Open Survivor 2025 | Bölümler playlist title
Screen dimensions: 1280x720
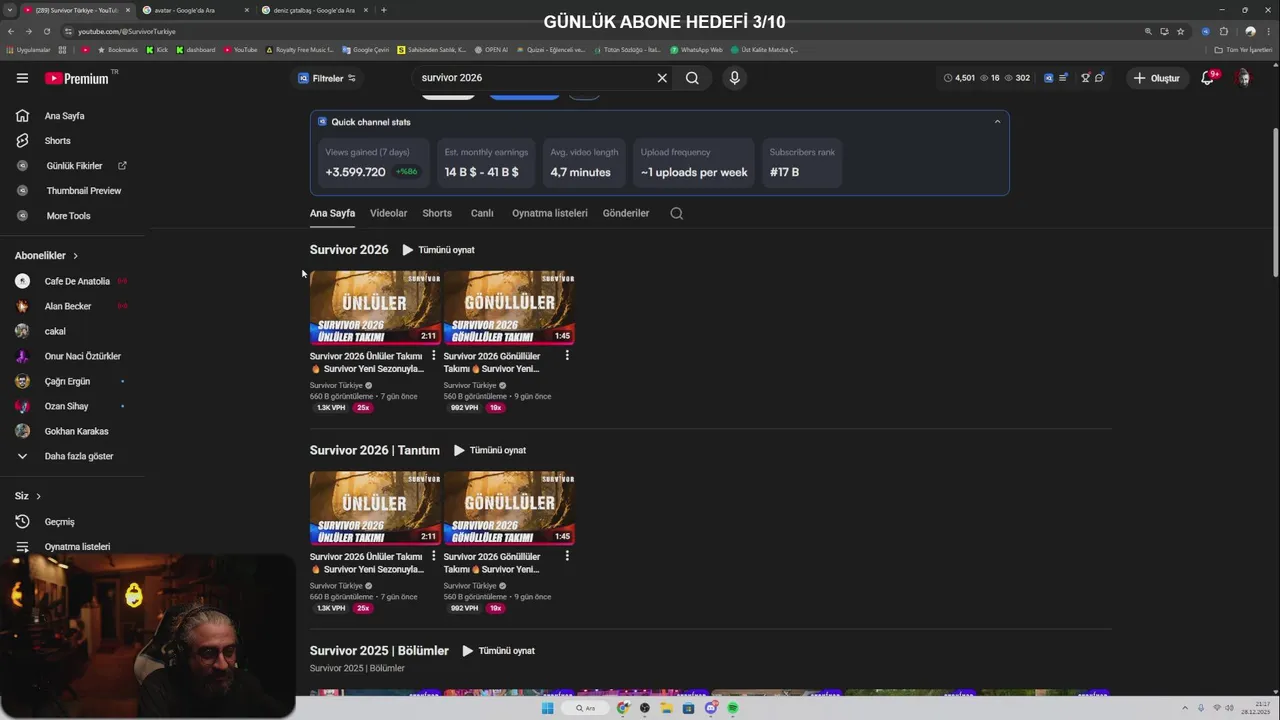[379, 651]
